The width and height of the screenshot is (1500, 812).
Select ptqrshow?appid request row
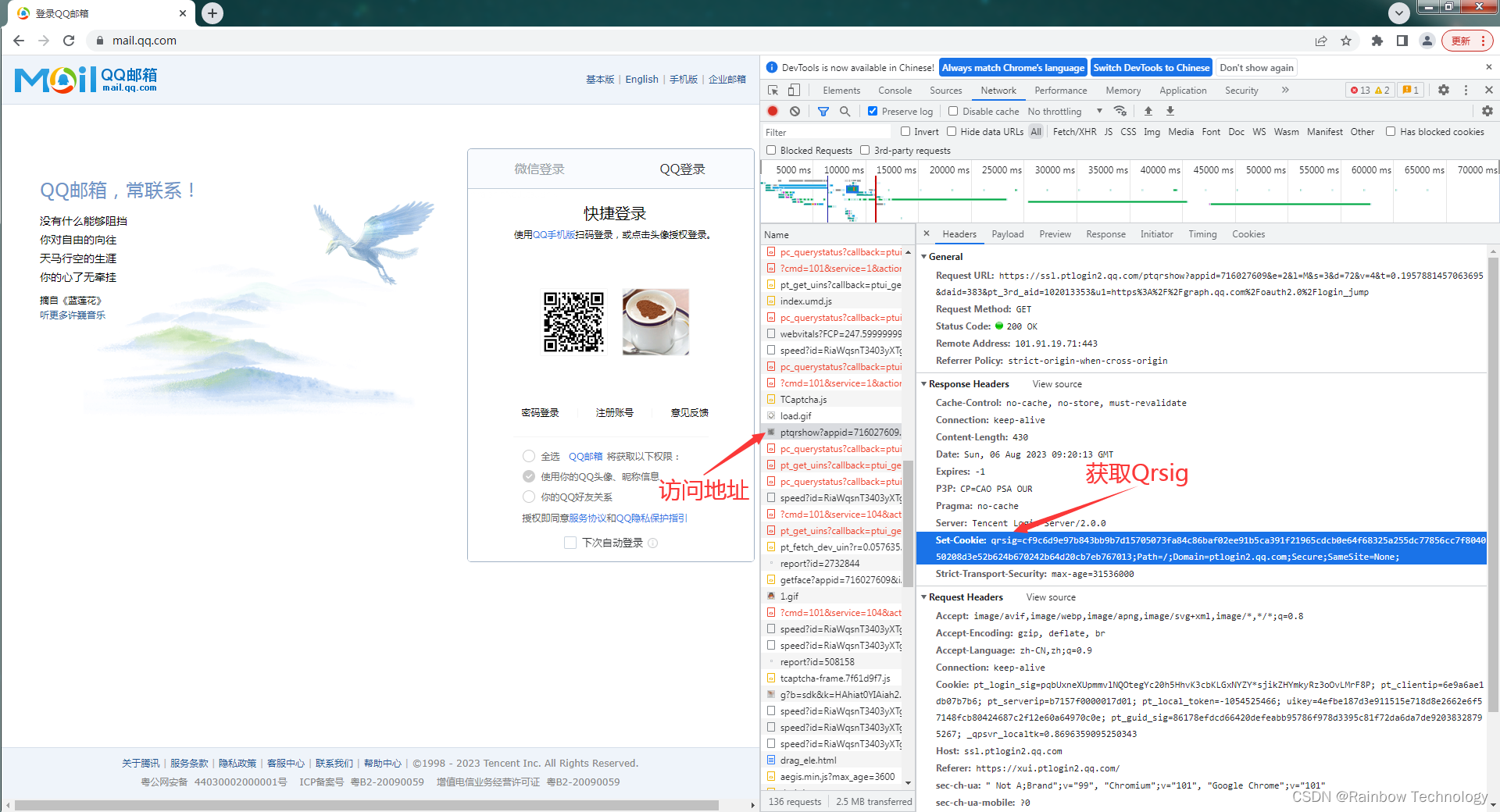pos(831,432)
